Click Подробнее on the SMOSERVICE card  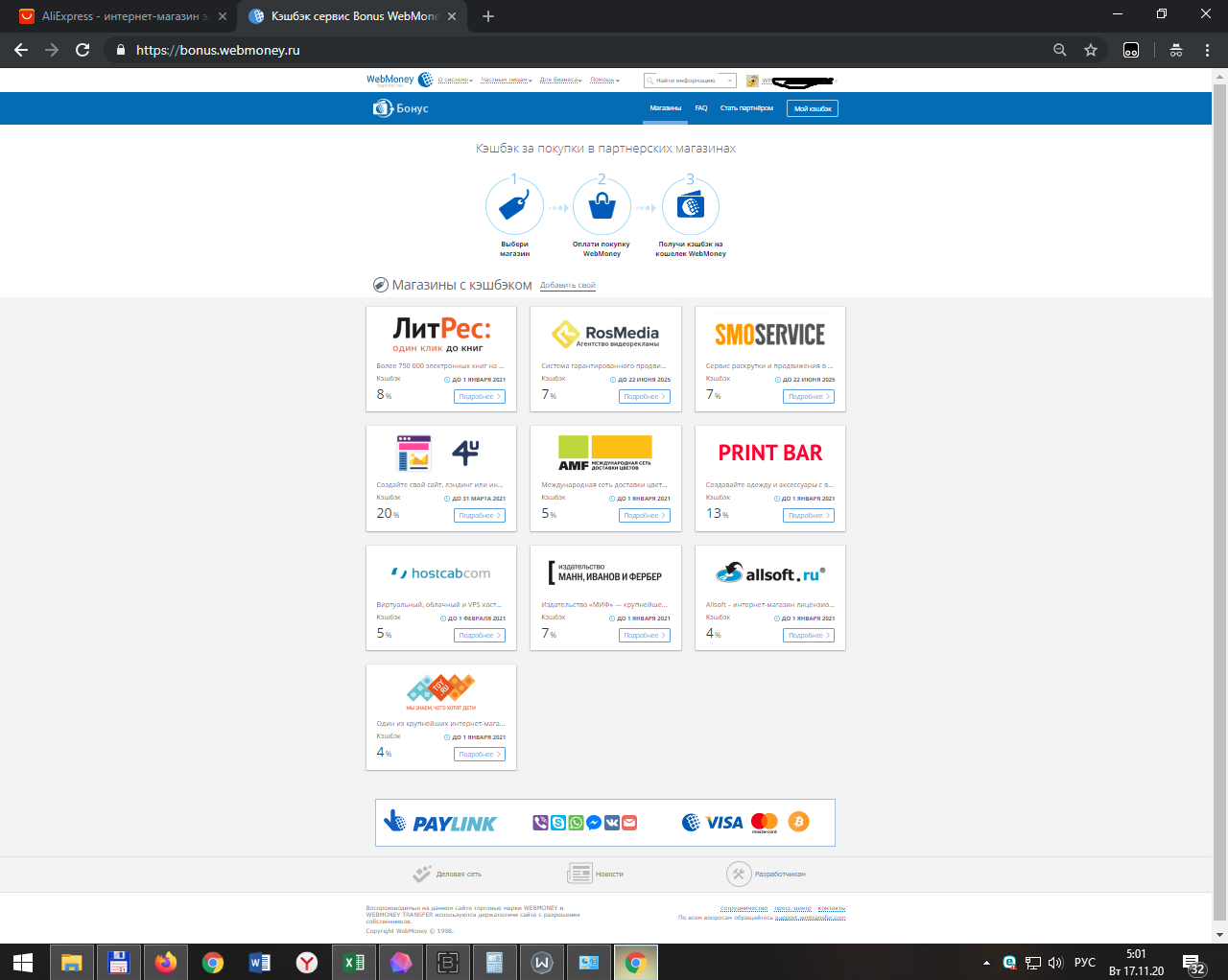(x=809, y=396)
